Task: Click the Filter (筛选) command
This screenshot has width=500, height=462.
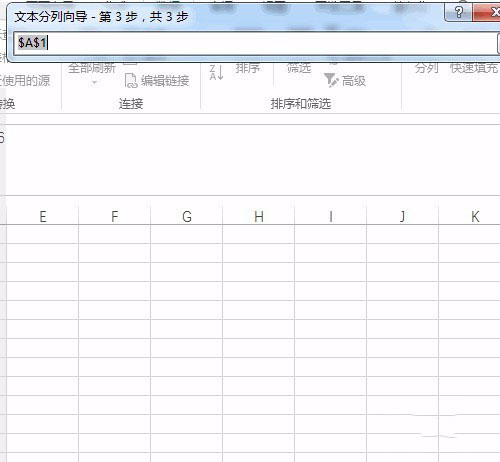Action: (x=299, y=68)
